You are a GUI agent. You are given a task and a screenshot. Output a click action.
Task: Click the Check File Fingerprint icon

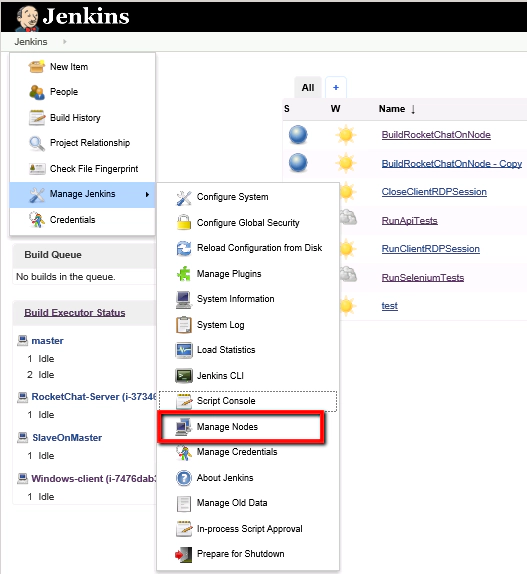coord(37,169)
